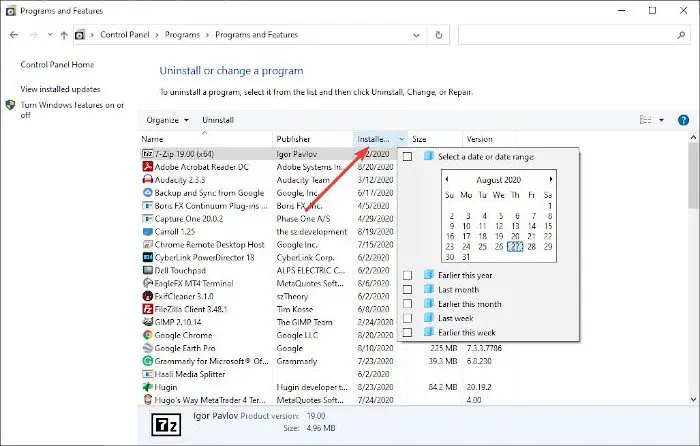Click the ExifCleaner 3.1.0 icon
Image resolution: width=700 pixels, height=446 pixels.
(147, 296)
